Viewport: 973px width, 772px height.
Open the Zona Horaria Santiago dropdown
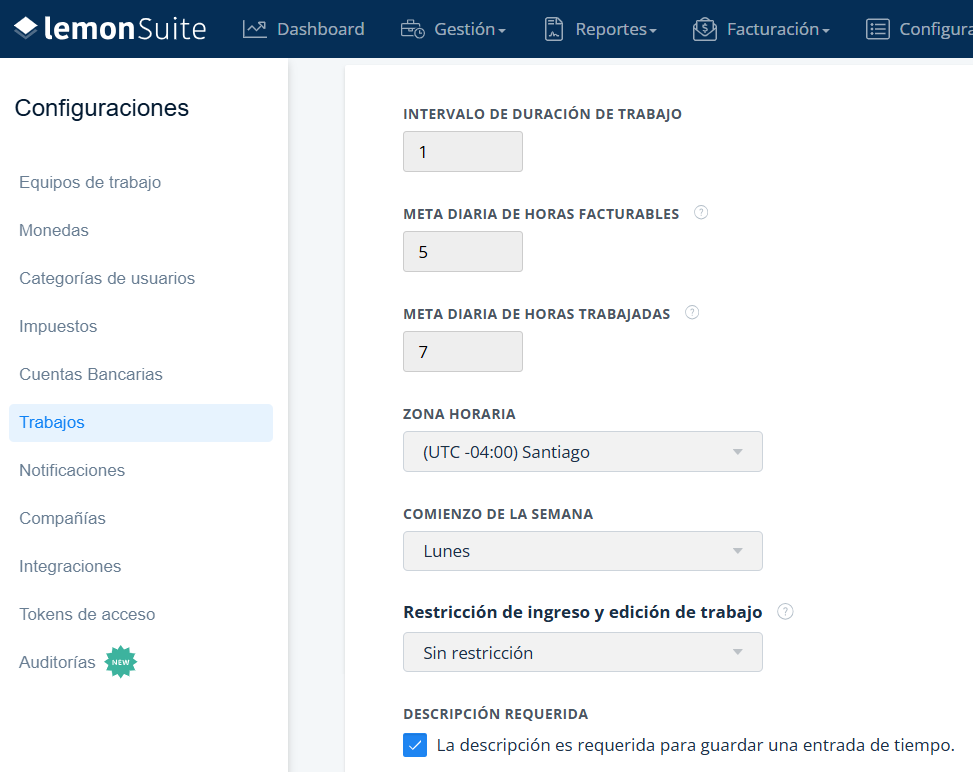(583, 452)
